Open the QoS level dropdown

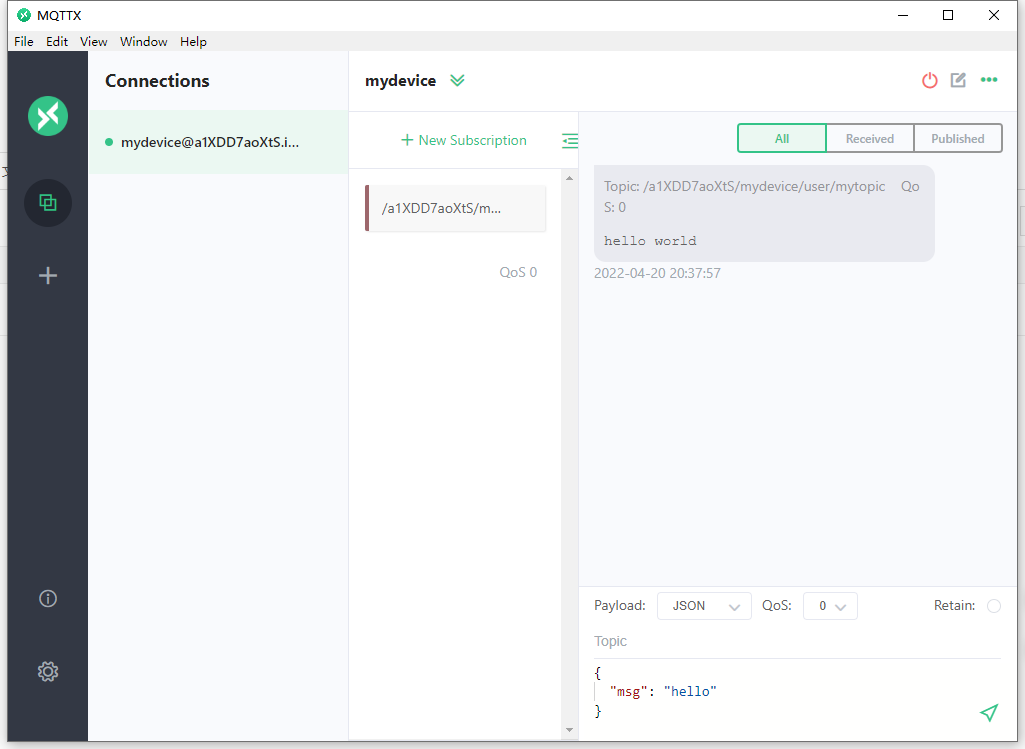coord(830,606)
